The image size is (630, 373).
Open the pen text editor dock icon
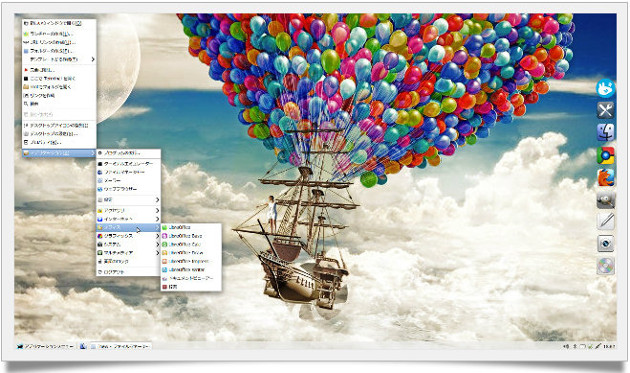coord(605,221)
